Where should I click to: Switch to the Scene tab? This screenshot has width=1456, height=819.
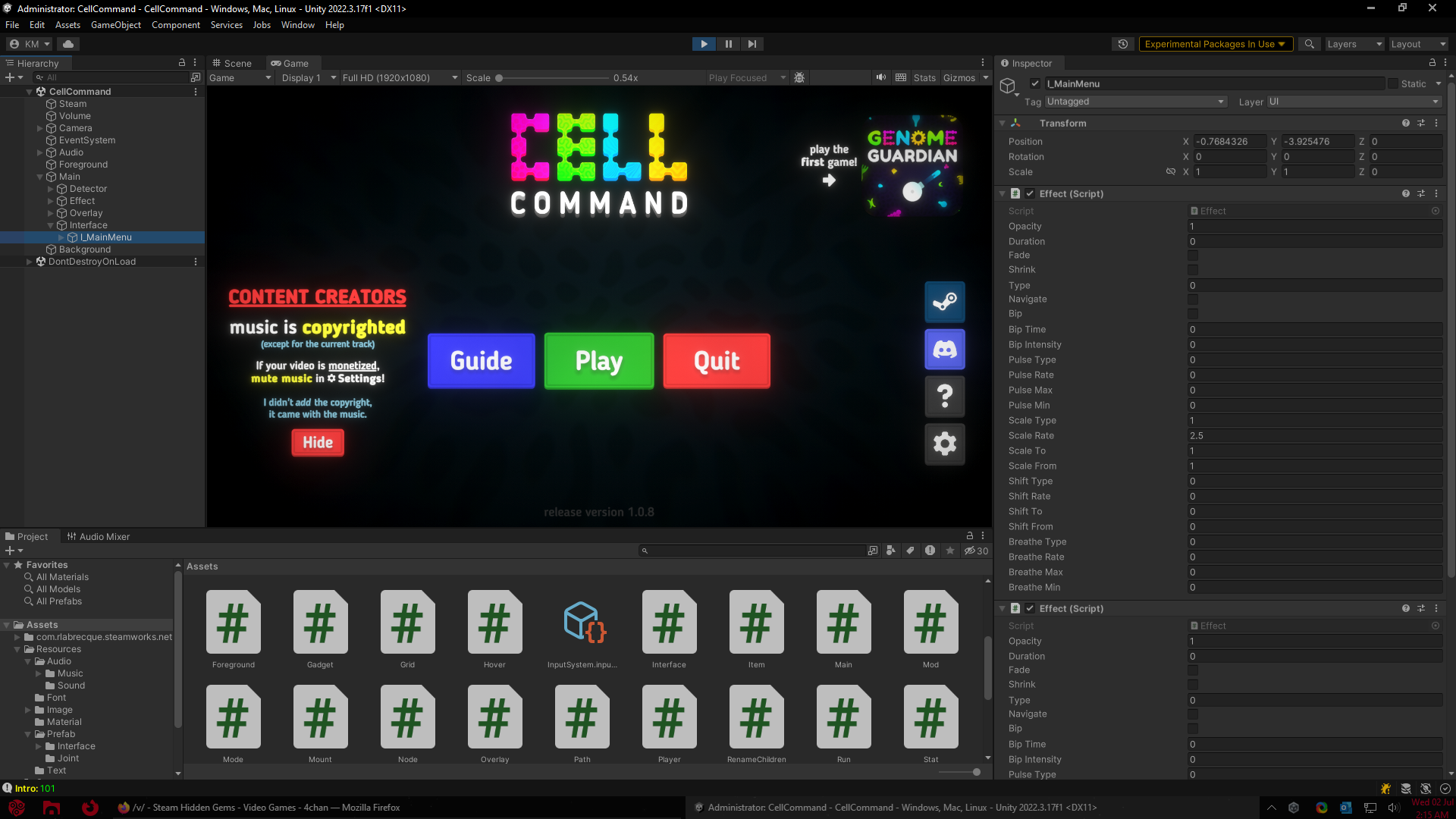pyautogui.click(x=232, y=63)
